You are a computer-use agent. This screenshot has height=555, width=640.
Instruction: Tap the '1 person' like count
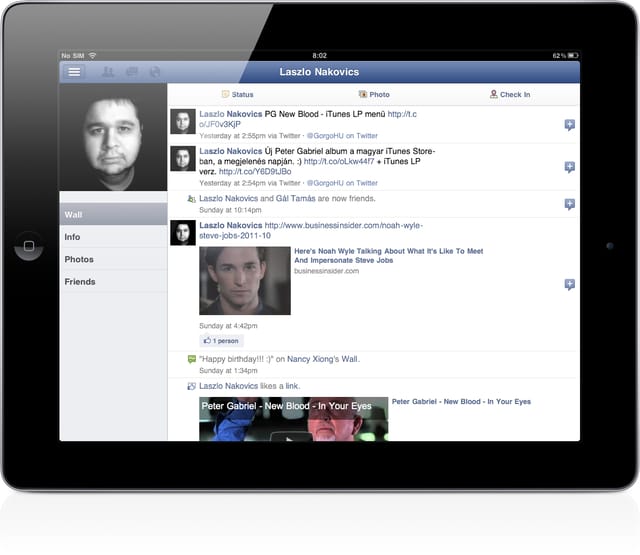tap(221, 341)
